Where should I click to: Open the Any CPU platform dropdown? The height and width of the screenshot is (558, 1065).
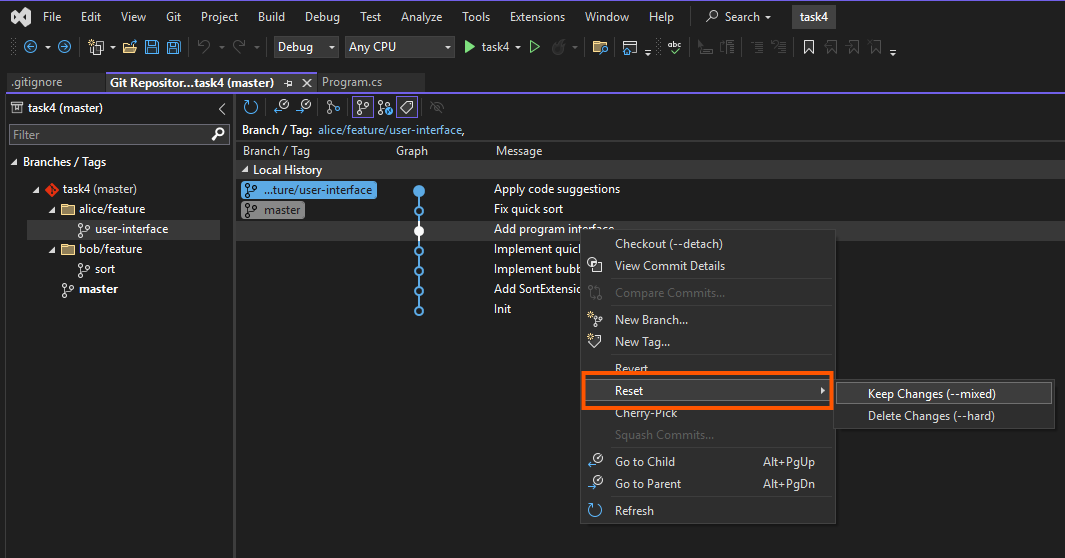pyautogui.click(x=400, y=47)
